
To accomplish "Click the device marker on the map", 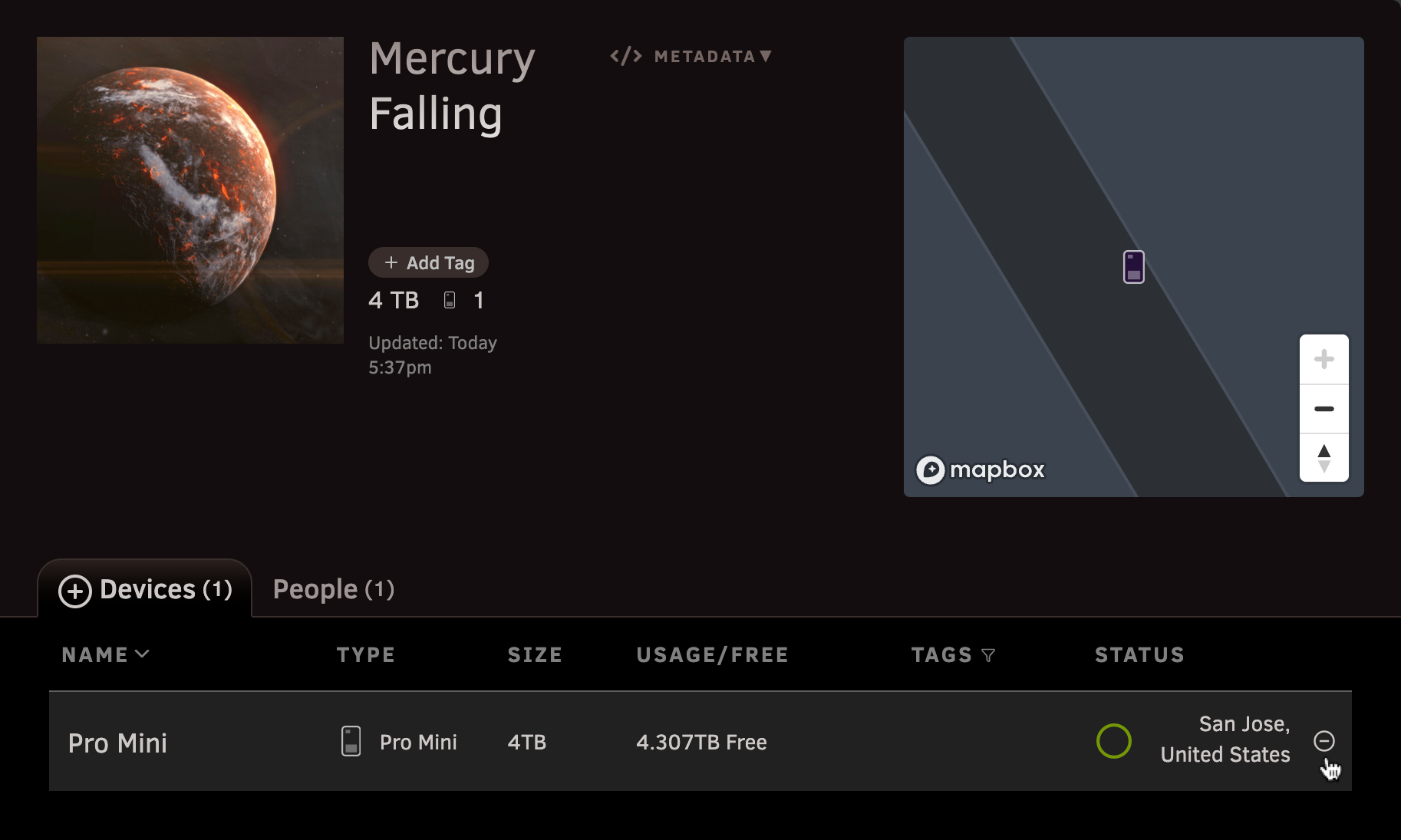I will (1133, 267).
